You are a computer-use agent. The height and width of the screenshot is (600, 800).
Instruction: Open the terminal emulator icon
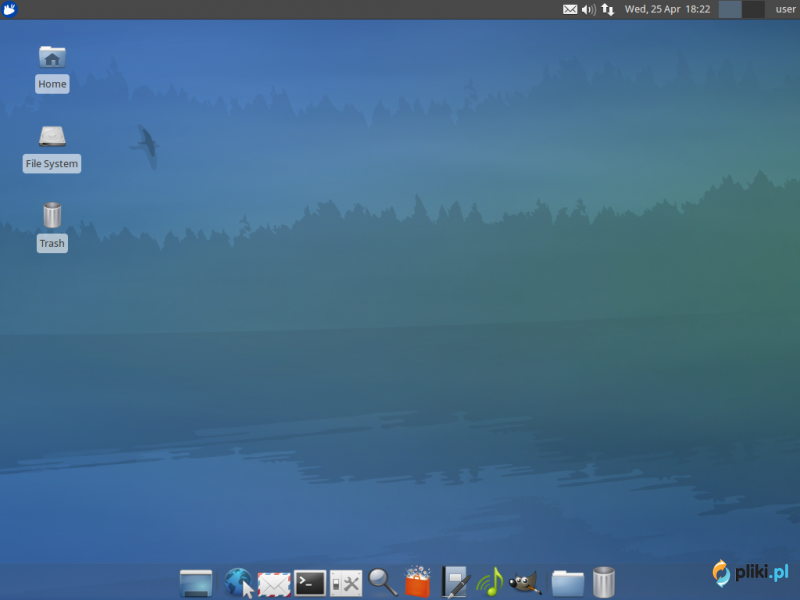pos(310,583)
